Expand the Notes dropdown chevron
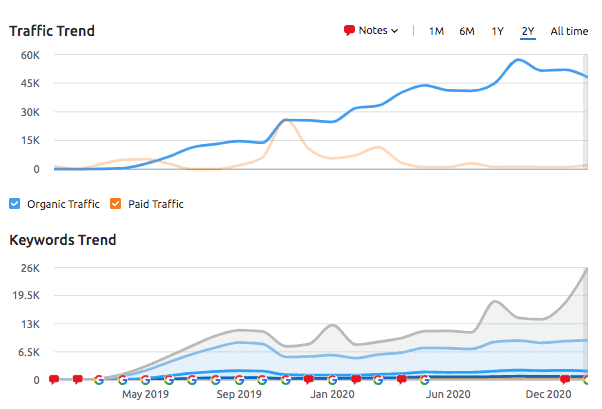The image size is (602, 409). (x=395, y=31)
